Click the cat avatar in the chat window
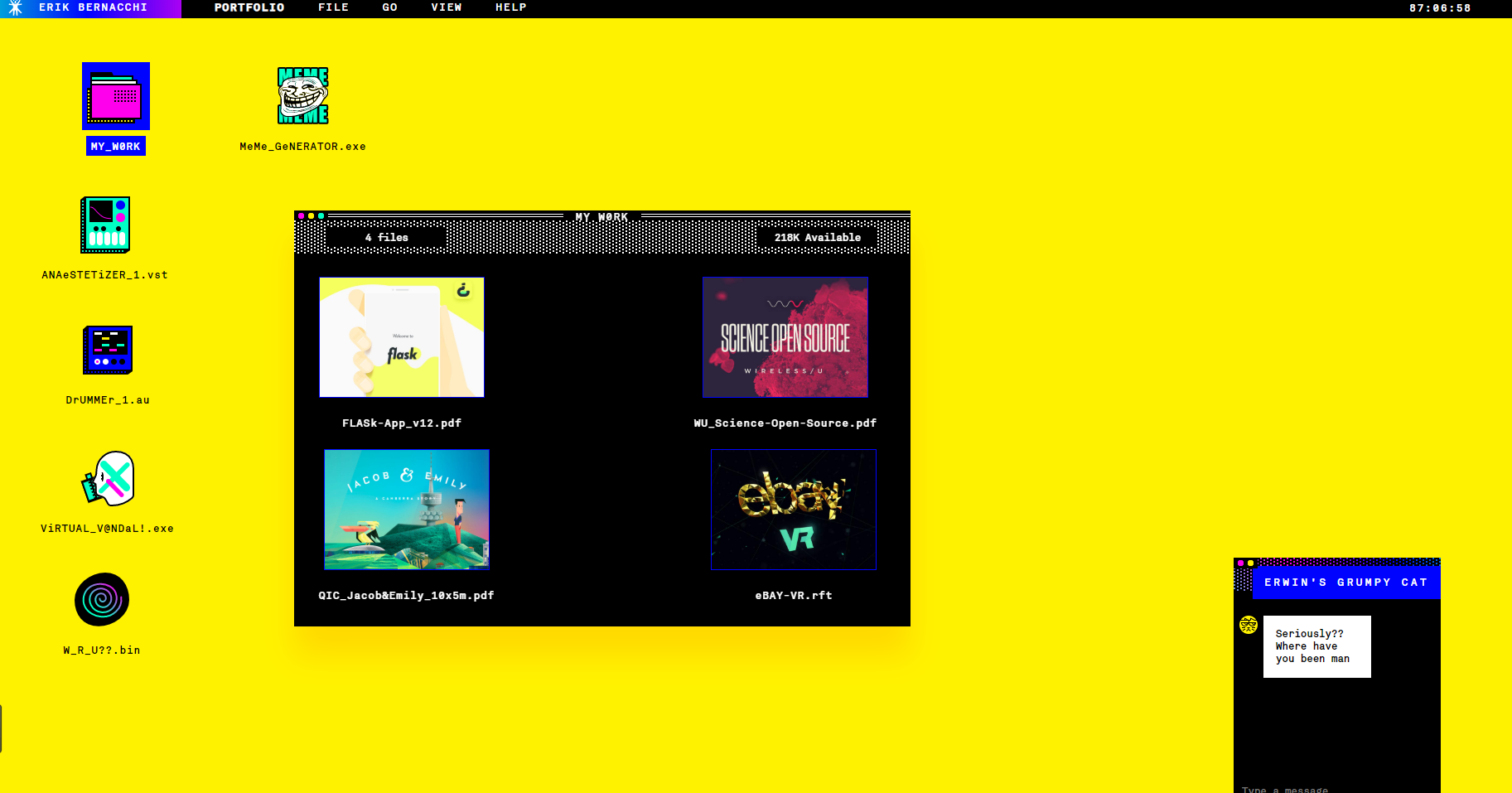 [1249, 625]
